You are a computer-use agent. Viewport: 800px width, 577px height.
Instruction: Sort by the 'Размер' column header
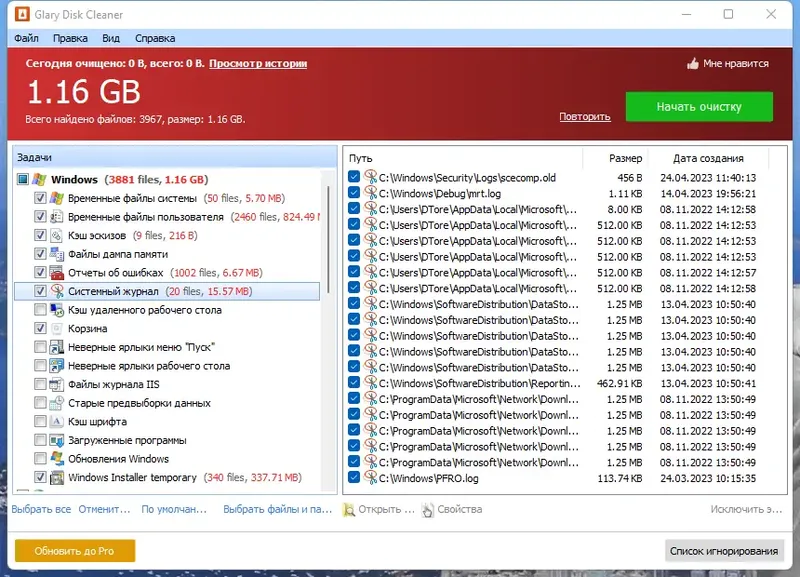tap(615, 158)
